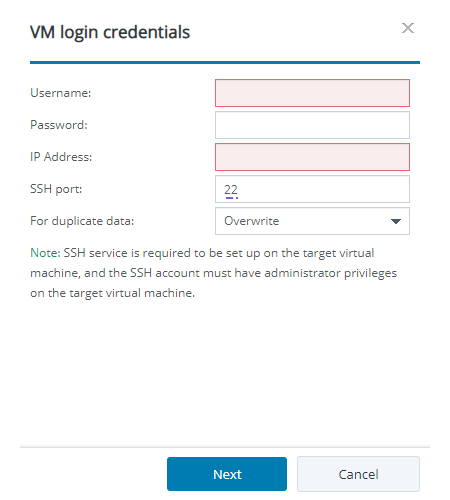The height and width of the screenshot is (500, 450).
Task: Click the Next button
Action: [x=227, y=474]
